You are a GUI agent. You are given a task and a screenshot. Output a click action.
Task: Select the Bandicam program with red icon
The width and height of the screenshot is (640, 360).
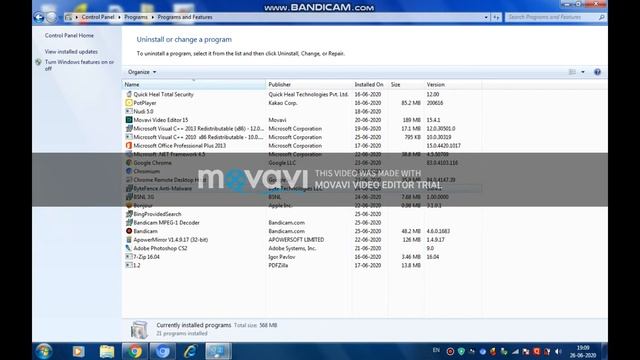click(302, 231)
